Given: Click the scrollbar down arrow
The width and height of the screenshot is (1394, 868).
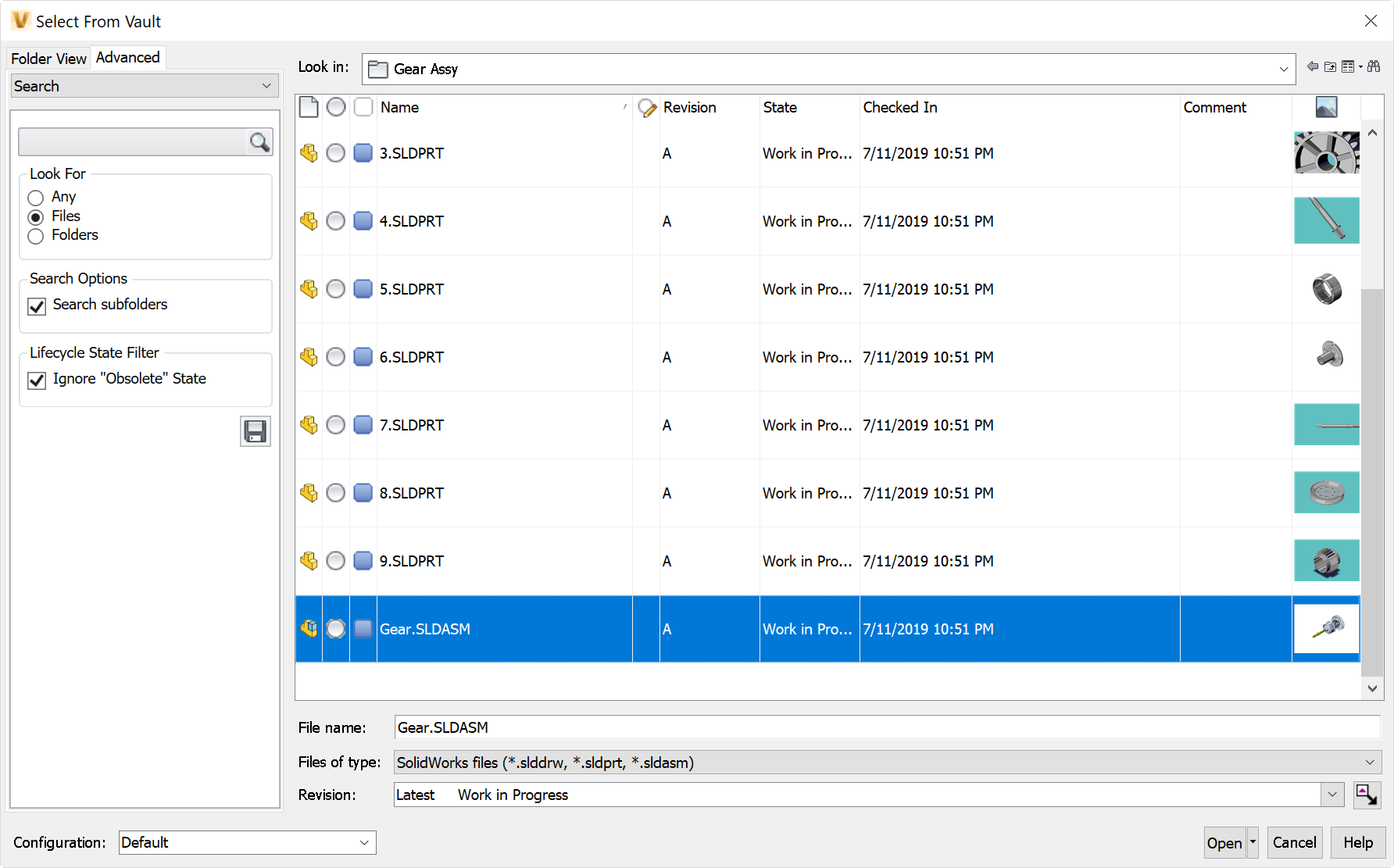Looking at the screenshot, I should pyautogui.click(x=1372, y=688).
